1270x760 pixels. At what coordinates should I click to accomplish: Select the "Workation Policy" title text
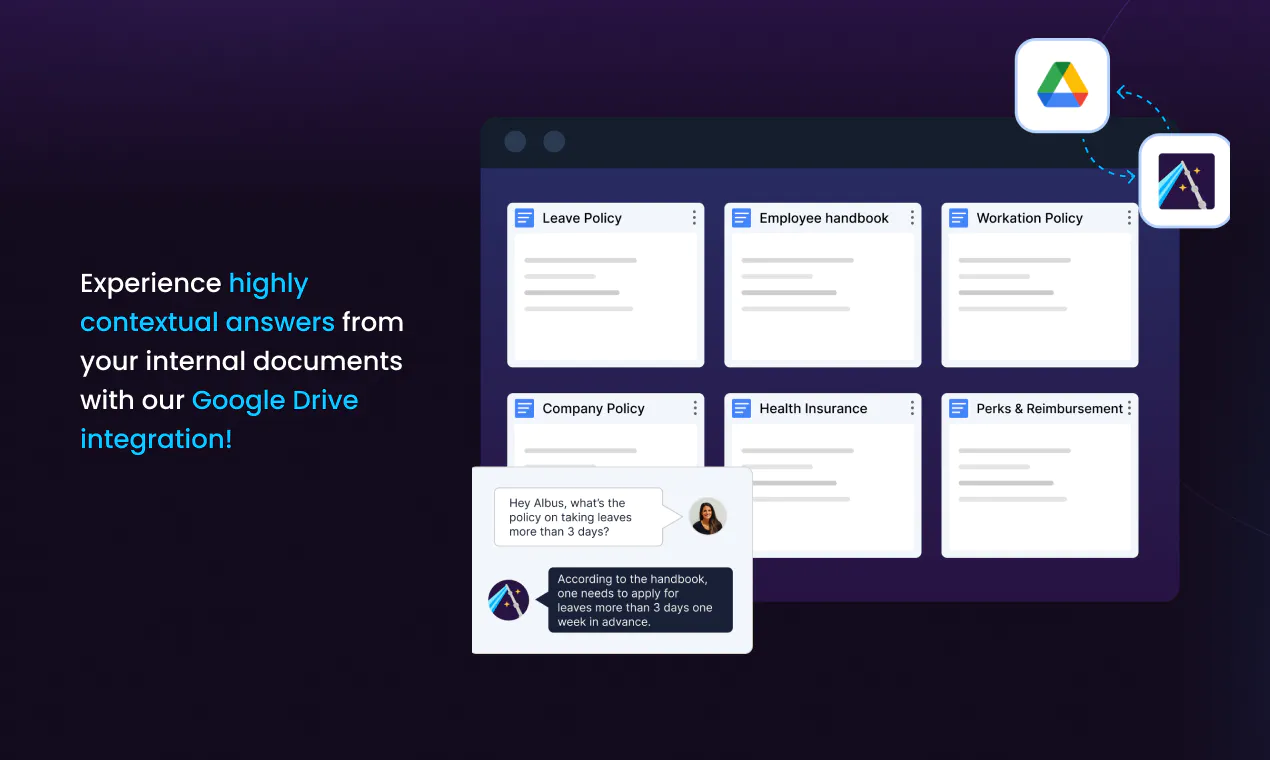pyautogui.click(x=1030, y=218)
